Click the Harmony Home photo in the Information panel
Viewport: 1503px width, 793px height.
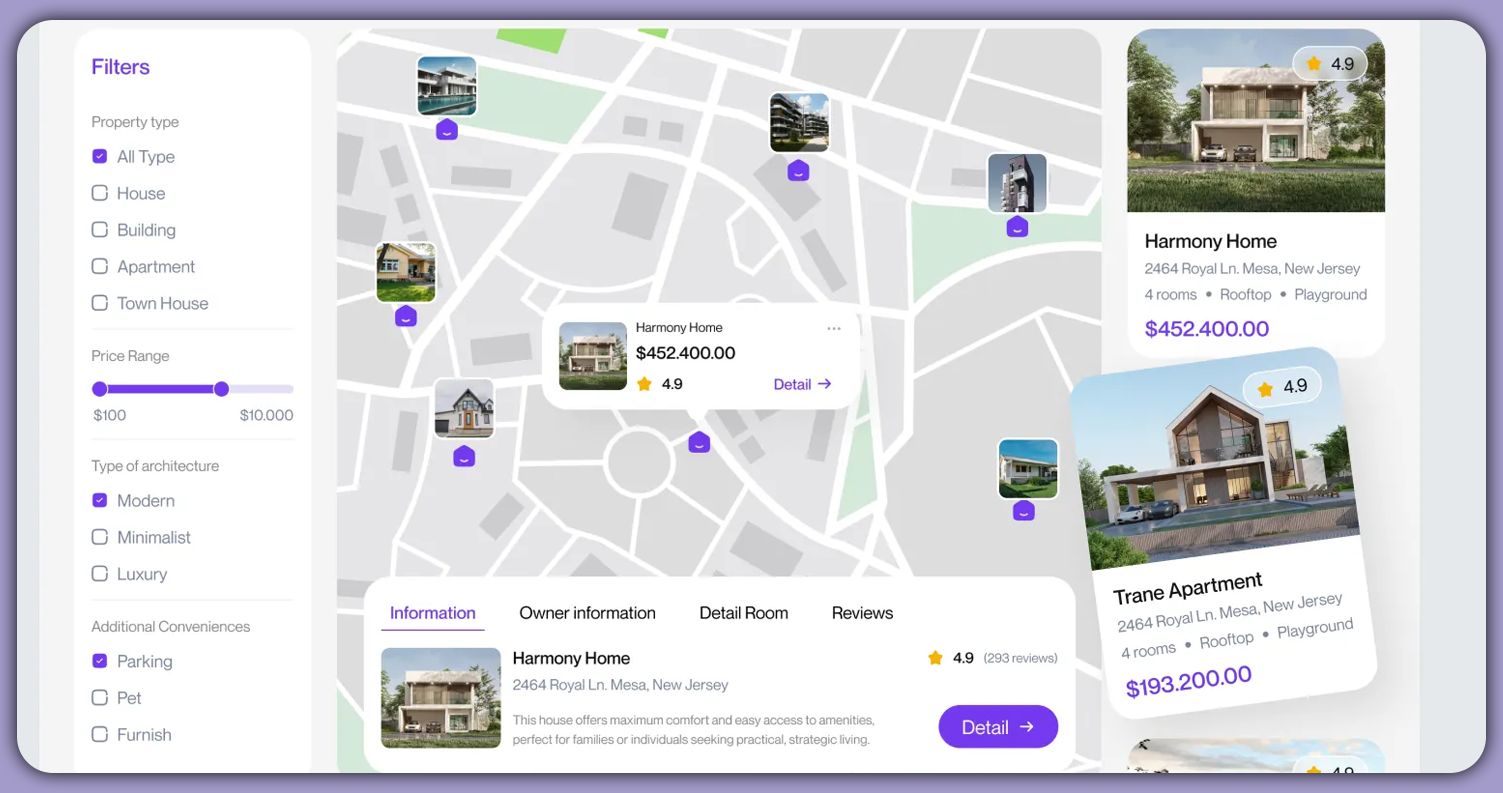point(441,698)
